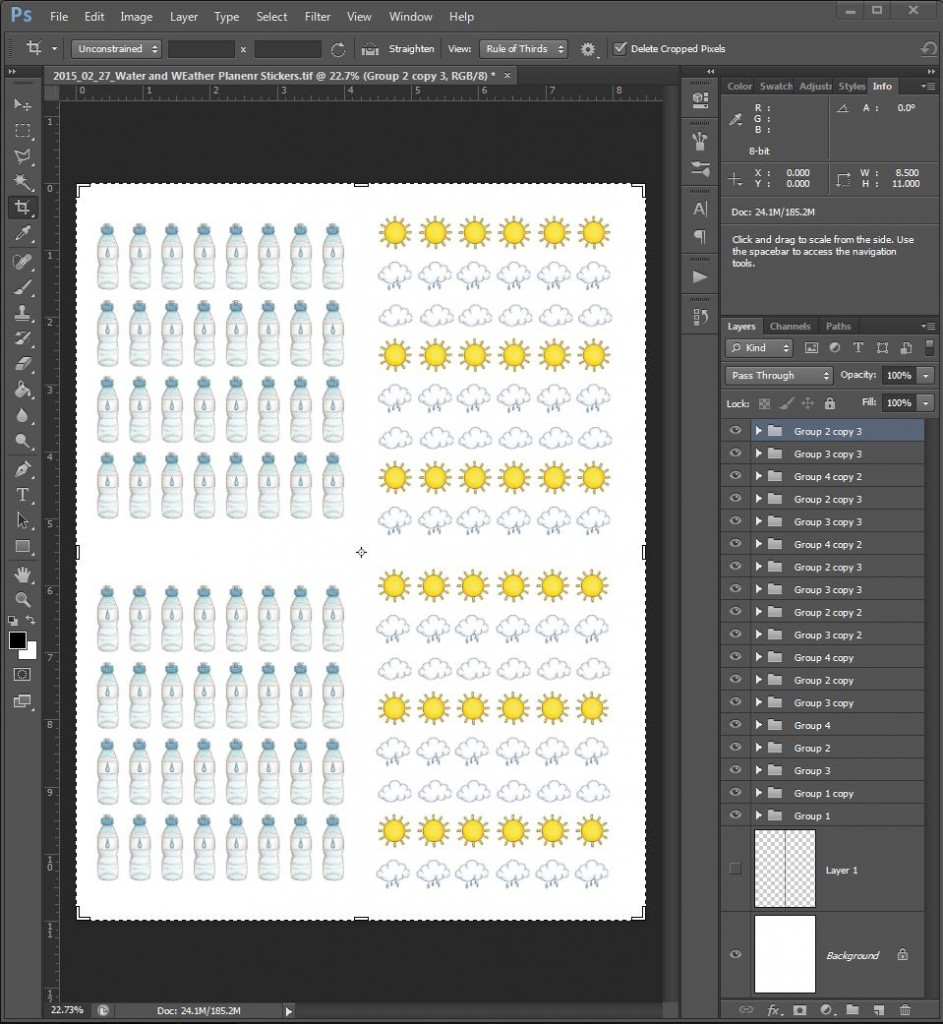This screenshot has width=943, height=1024.
Task: Open the Pass Through blend mode dropdown
Action: click(778, 376)
